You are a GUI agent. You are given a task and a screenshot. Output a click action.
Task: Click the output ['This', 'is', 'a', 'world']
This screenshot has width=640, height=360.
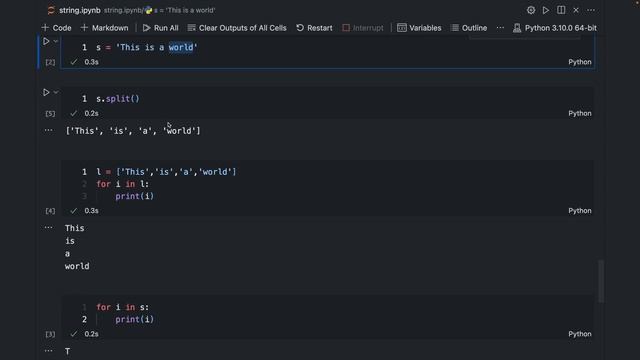click(x=133, y=131)
